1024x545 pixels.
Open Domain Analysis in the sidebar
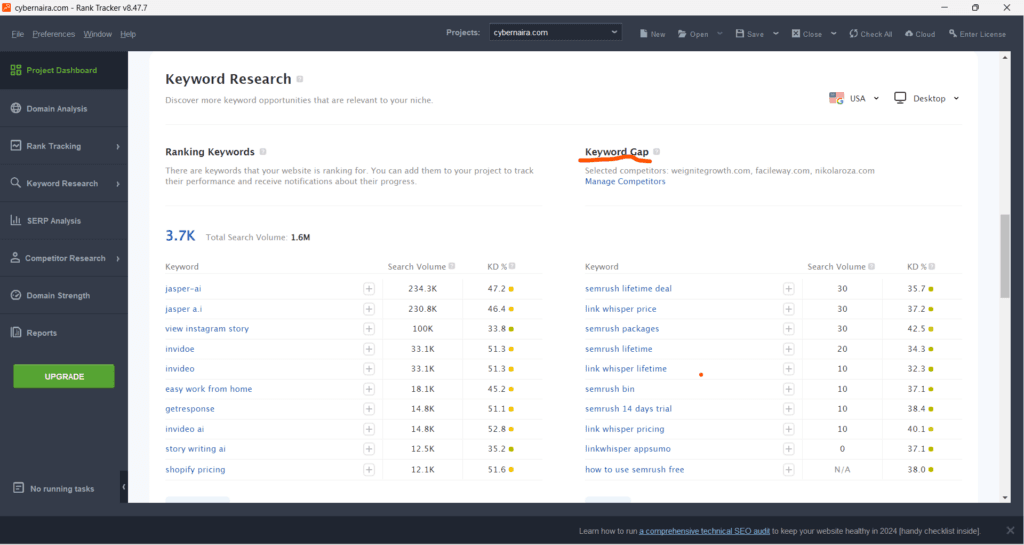[x=63, y=108]
